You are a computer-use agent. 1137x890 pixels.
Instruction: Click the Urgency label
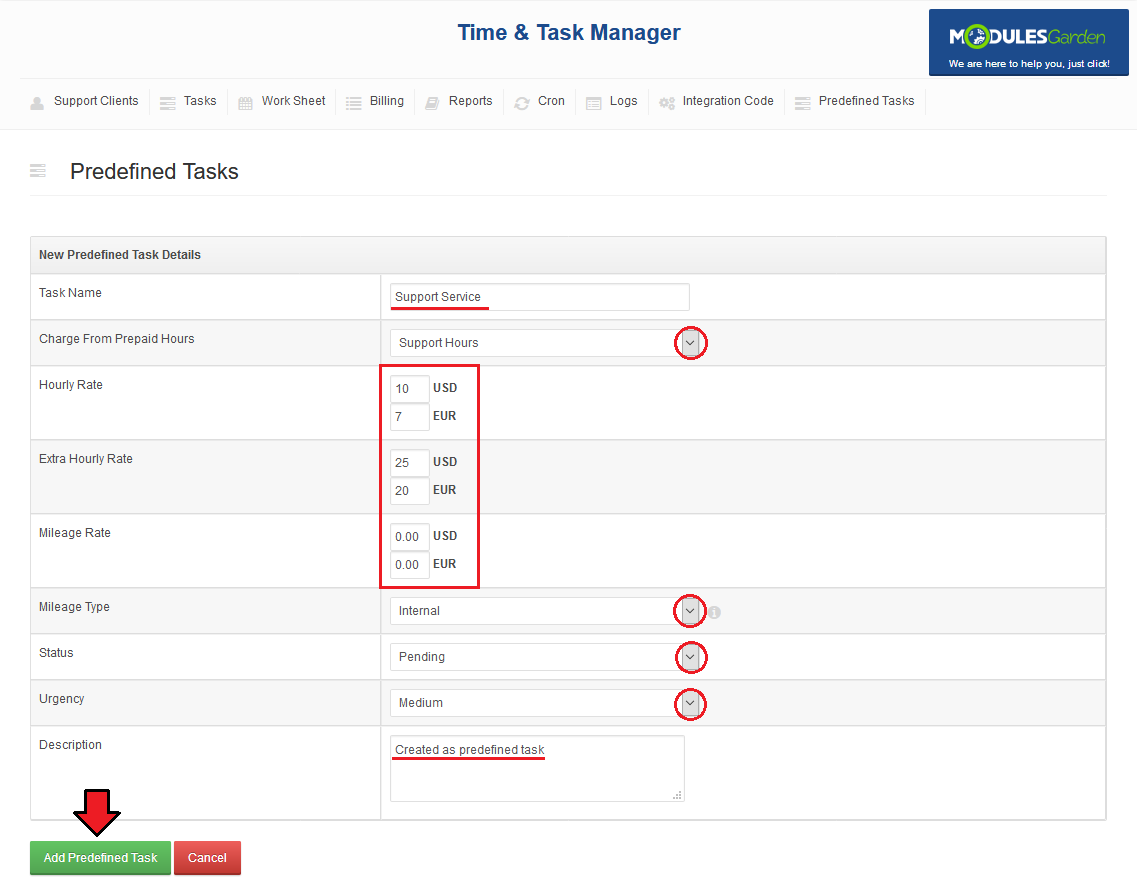62,699
